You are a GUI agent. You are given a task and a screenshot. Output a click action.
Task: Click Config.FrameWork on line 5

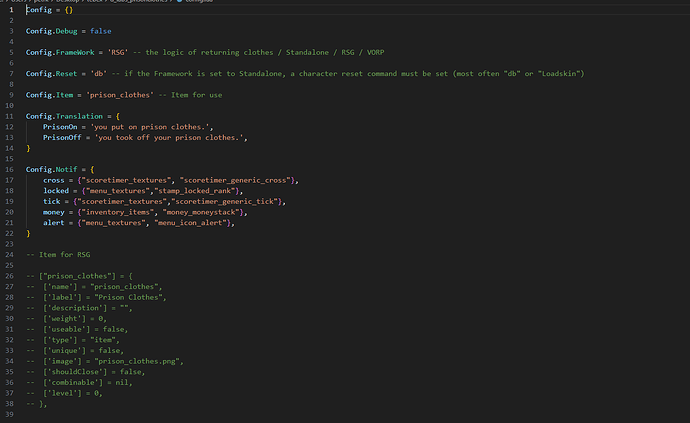coord(60,52)
